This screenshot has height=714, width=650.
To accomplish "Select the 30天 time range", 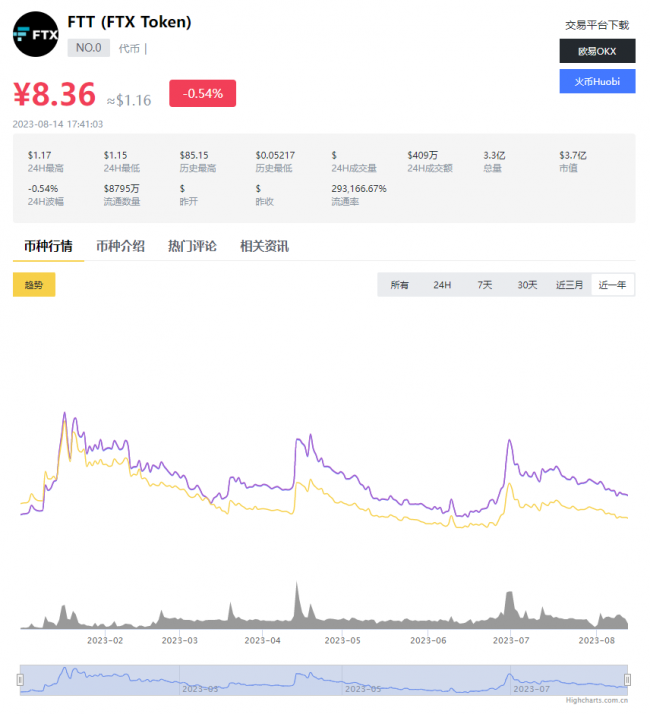I will coord(527,285).
